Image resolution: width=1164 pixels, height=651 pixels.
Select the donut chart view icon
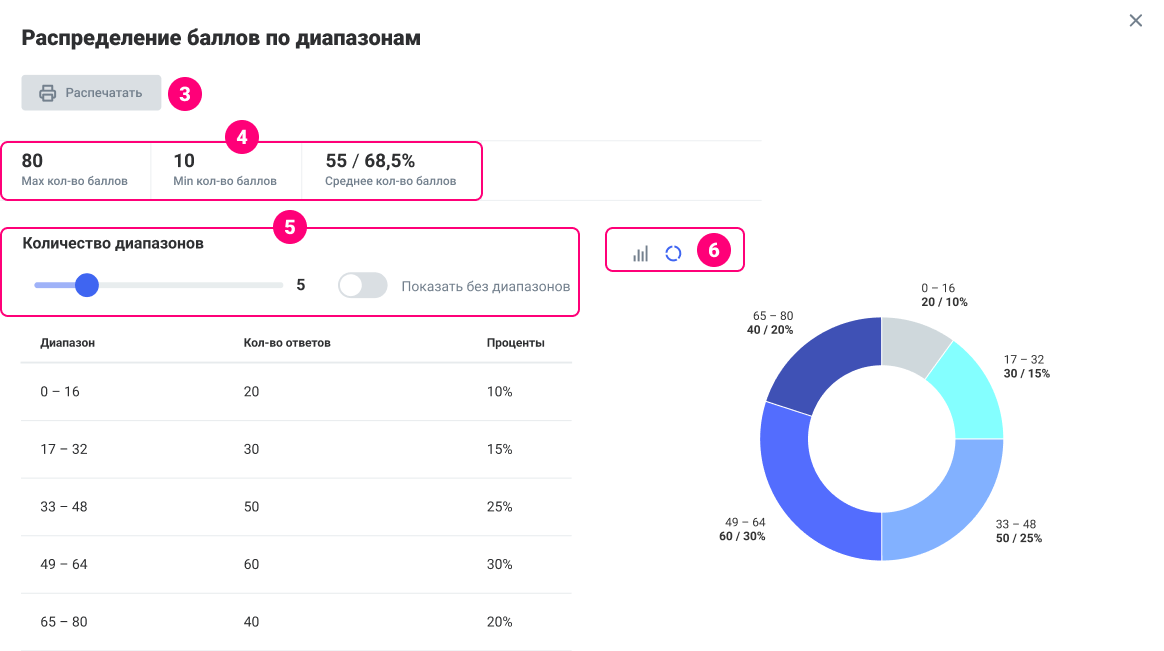tap(673, 253)
